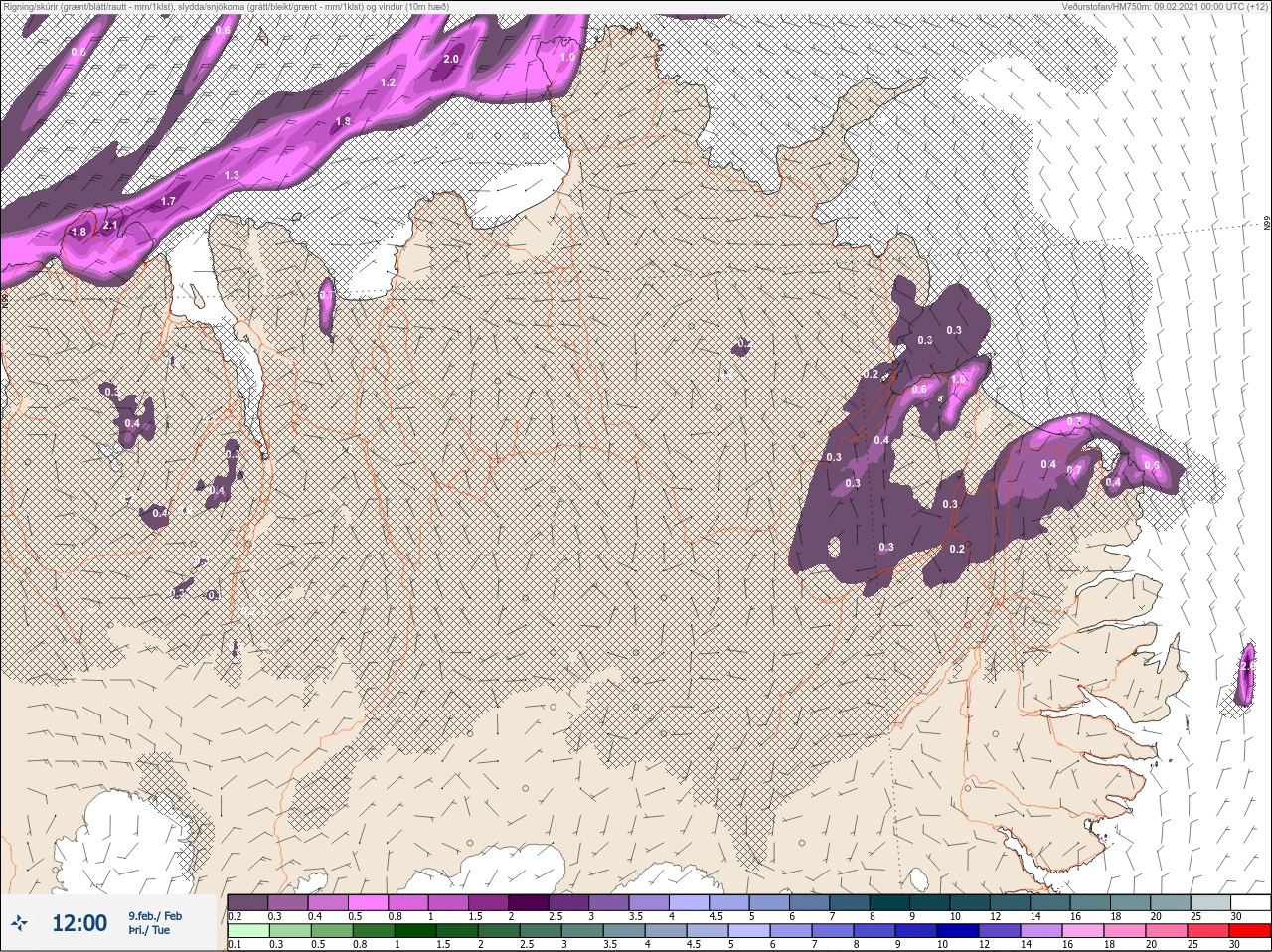This screenshot has height=952, width=1272.
Task: Click the 'þri./ Tue' weekday label
Action: coord(149,930)
